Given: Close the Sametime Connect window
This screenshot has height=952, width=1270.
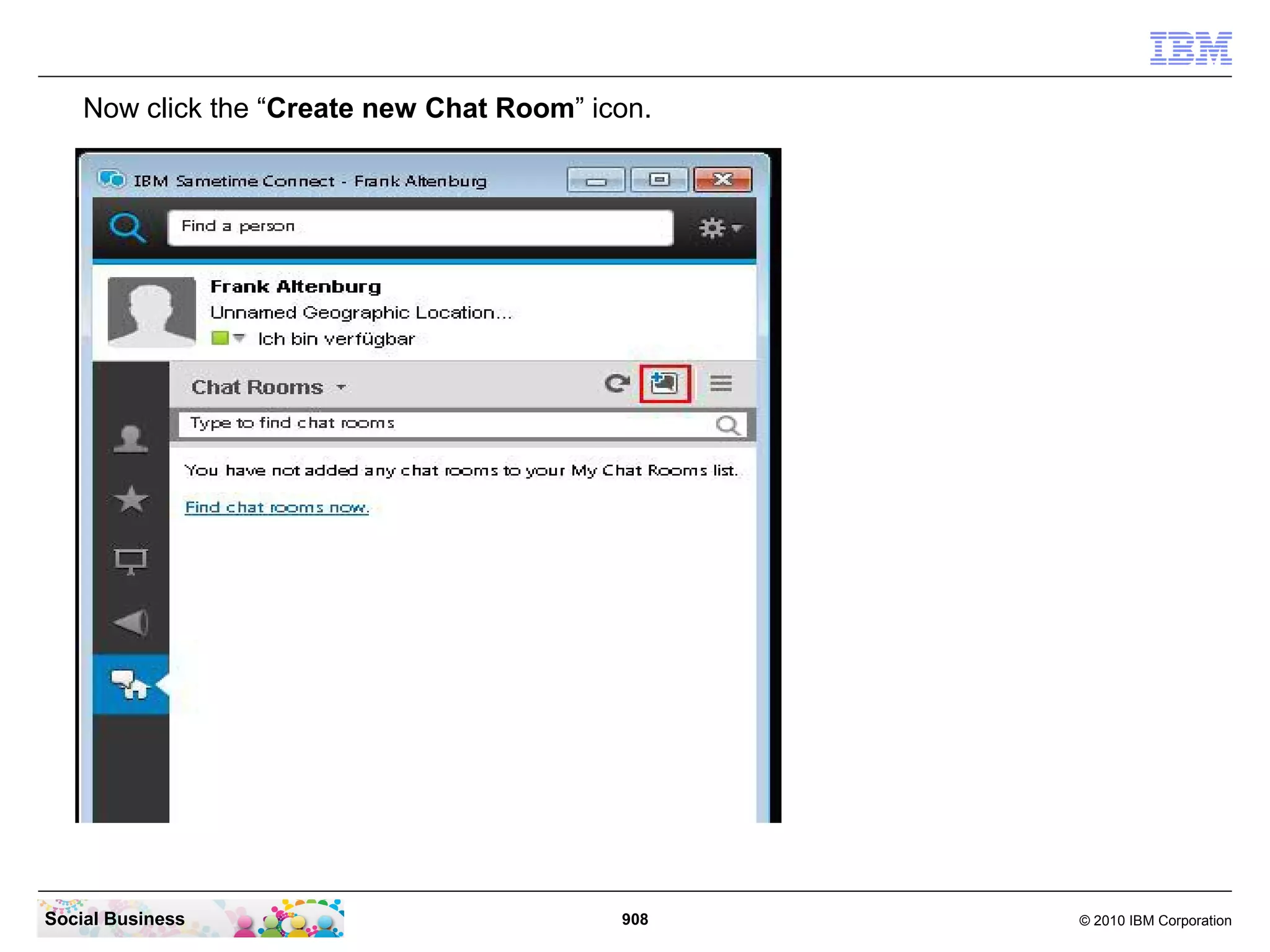Looking at the screenshot, I should tap(722, 180).
